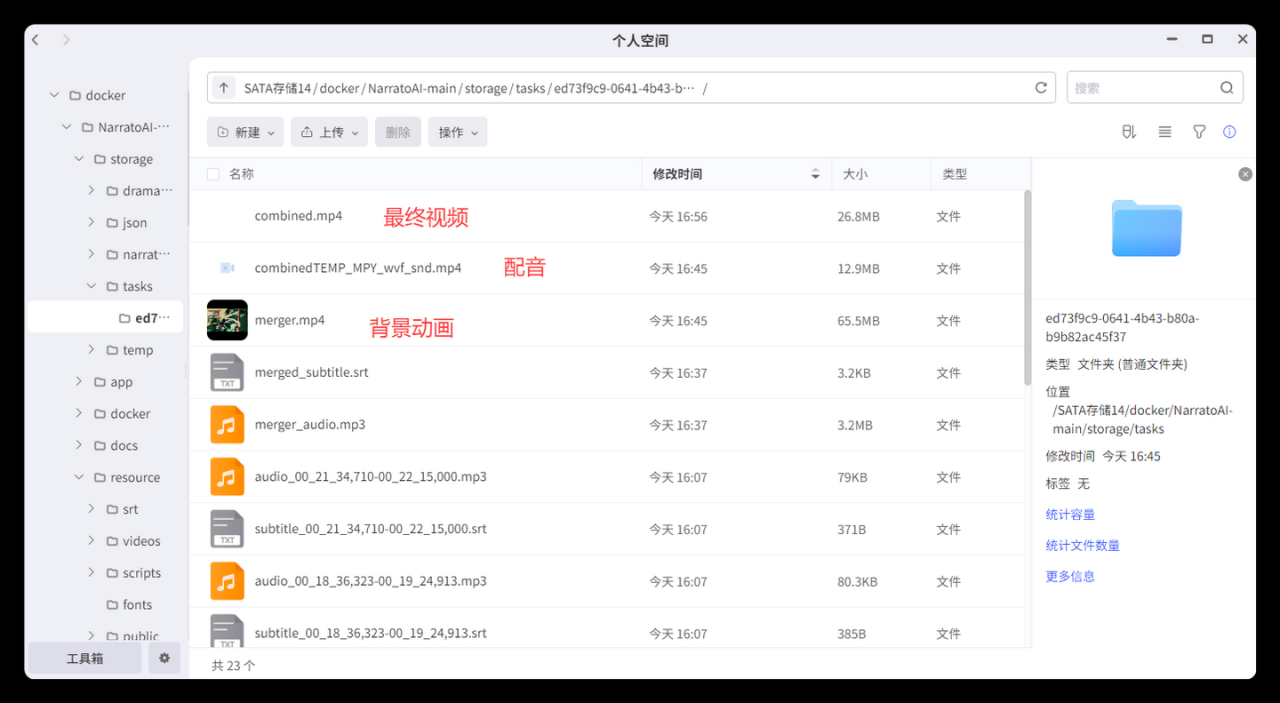1280x703 pixels.
Task: Click the 大小 column header
Action: [x=855, y=174]
